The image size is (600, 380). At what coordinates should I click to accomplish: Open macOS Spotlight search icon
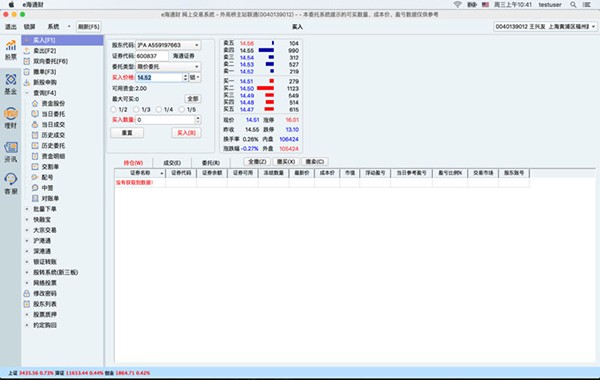(573, 5)
